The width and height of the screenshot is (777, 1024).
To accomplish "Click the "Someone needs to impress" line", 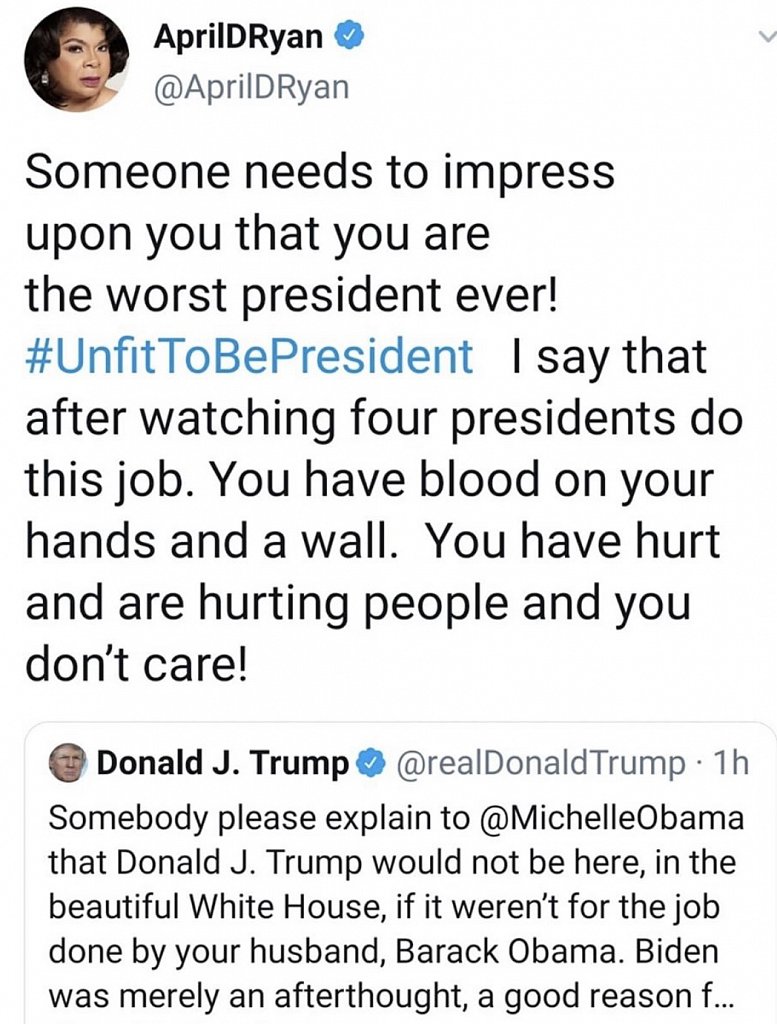I will click(318, 172).
